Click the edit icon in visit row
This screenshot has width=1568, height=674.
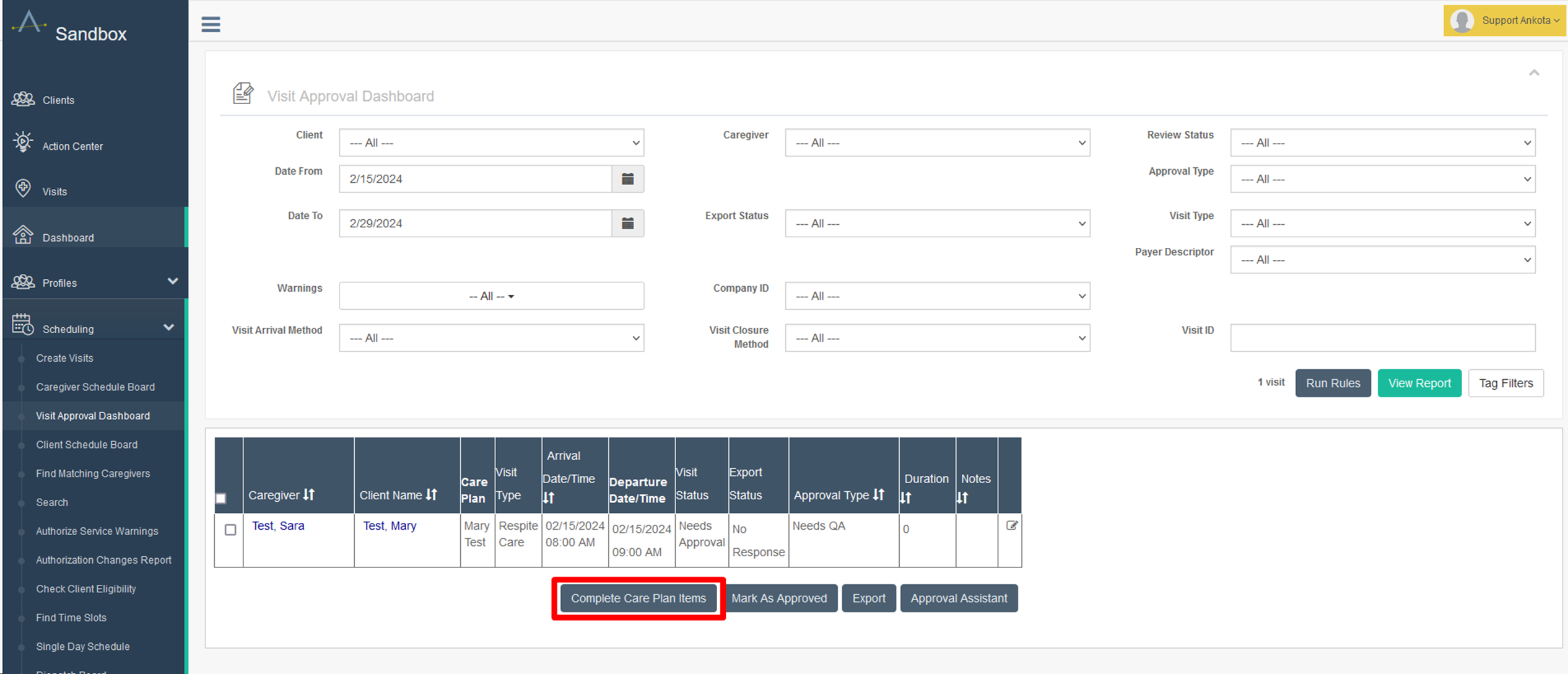[x=1011, y=525]
